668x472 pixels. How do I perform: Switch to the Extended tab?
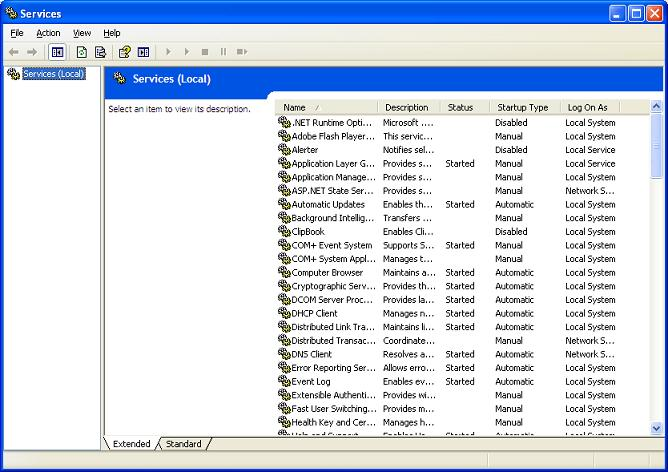132,444
